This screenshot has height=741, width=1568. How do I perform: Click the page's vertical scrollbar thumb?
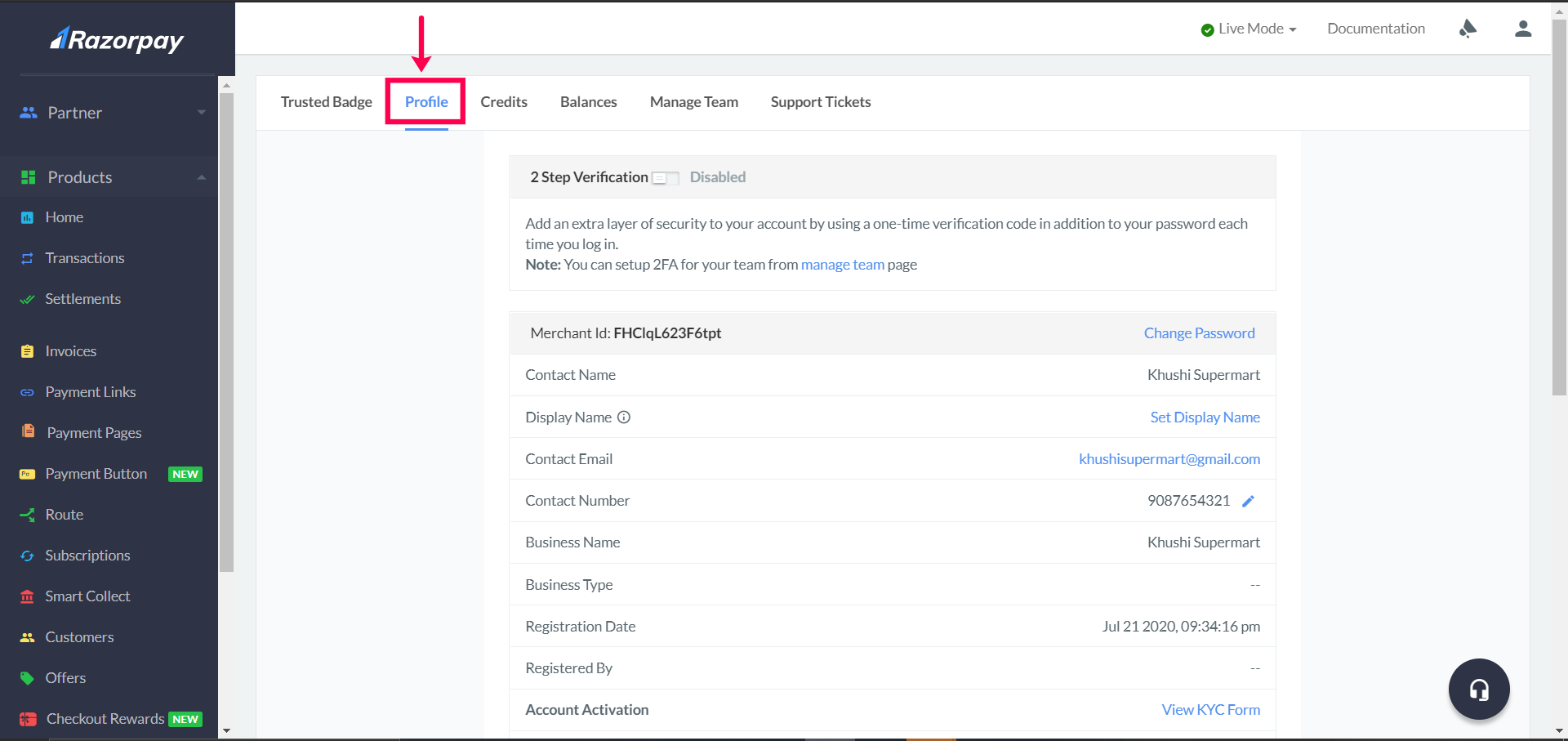1559,204
